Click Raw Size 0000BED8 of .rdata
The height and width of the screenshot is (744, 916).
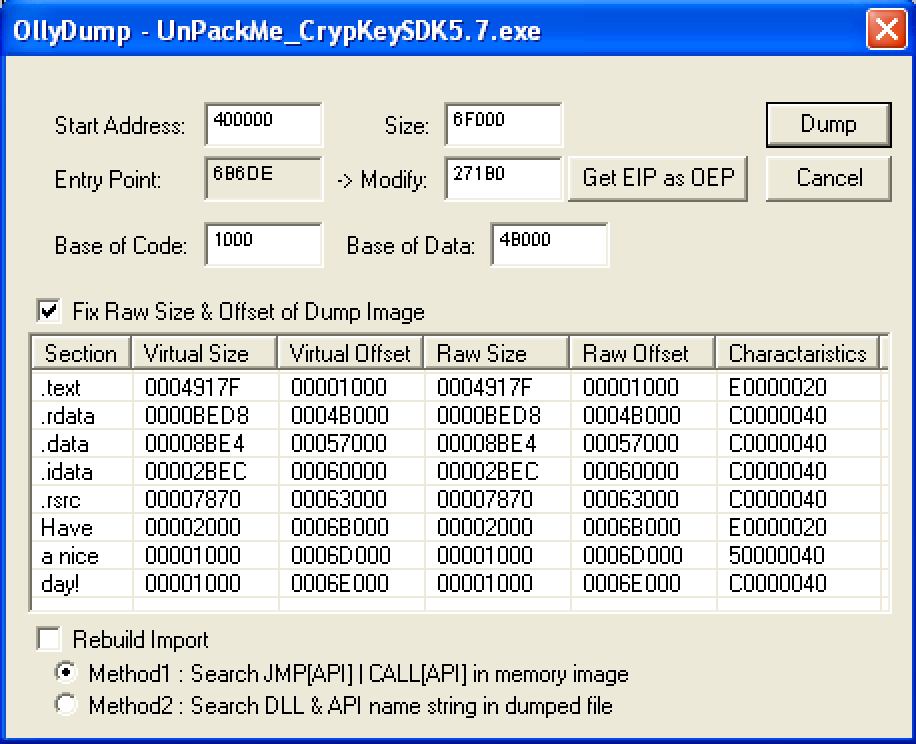click(x=488, y=415)
